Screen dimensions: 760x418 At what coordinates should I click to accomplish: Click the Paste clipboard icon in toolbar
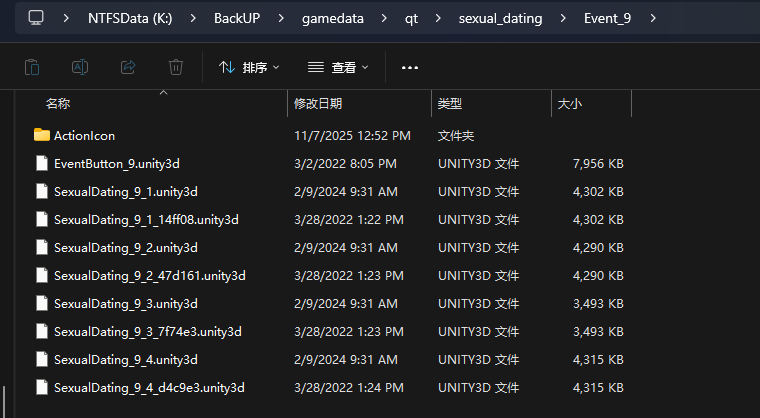[32, 67]
